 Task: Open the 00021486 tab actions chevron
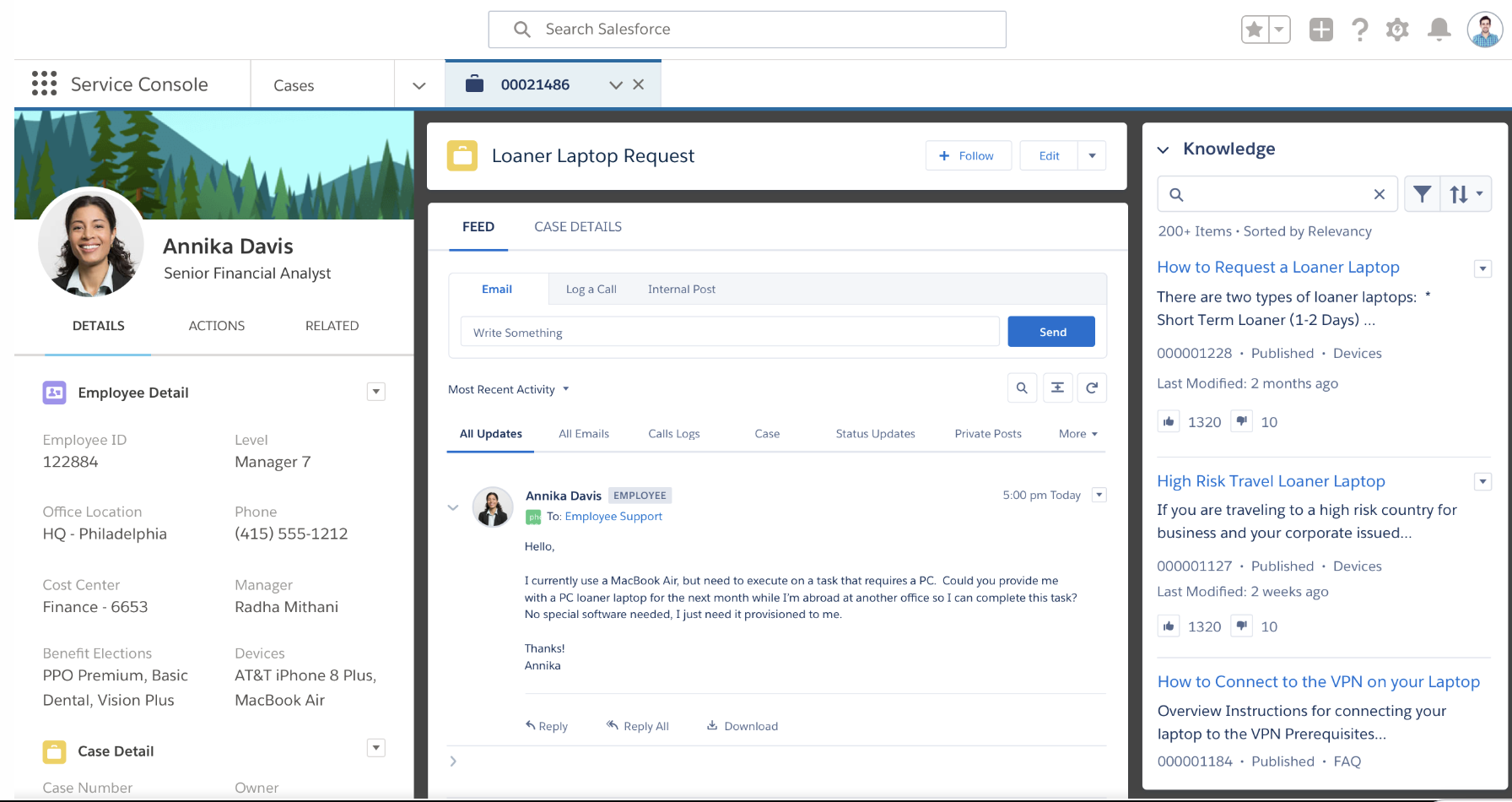[x=616, y=84]
